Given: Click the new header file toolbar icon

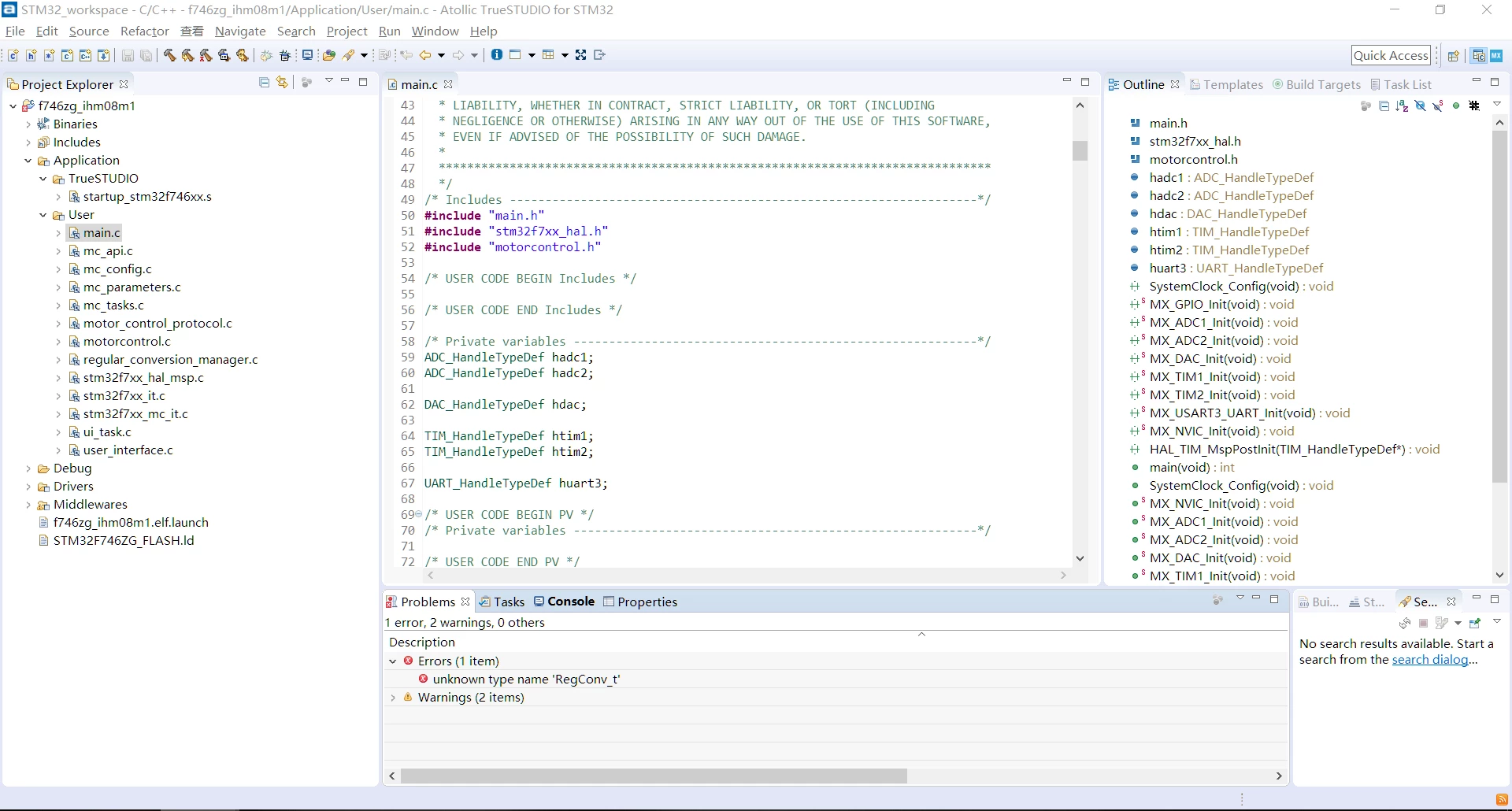Looking at the screenshot, I should pyautogui.click(x=31, y=55).
